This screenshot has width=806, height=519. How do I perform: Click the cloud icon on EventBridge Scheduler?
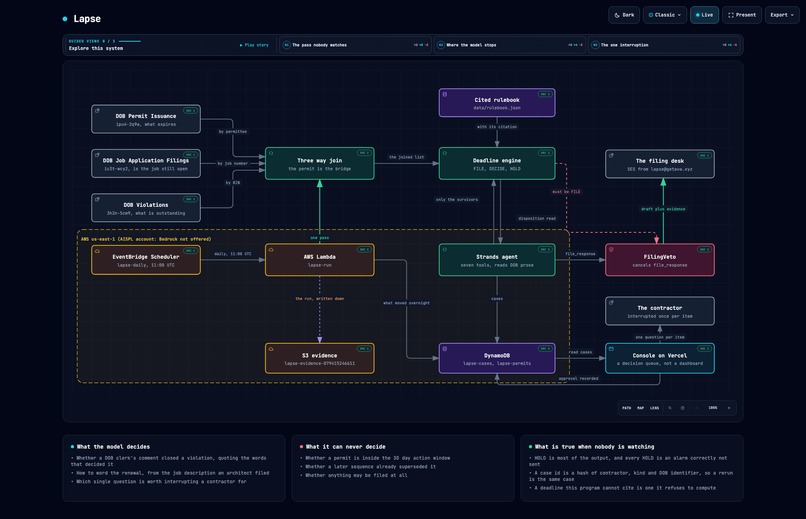(97, 251)
